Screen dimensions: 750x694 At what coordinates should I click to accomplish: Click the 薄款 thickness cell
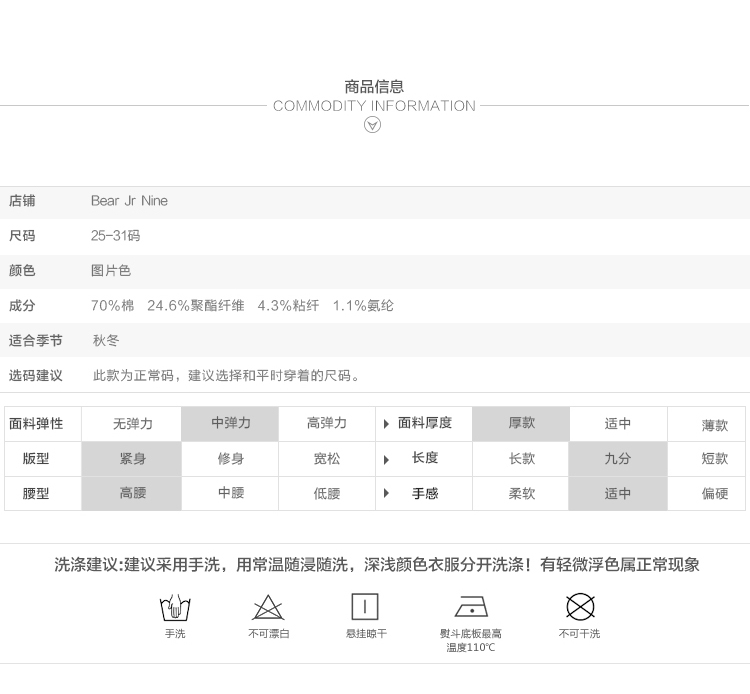click(x=714, y=425)
